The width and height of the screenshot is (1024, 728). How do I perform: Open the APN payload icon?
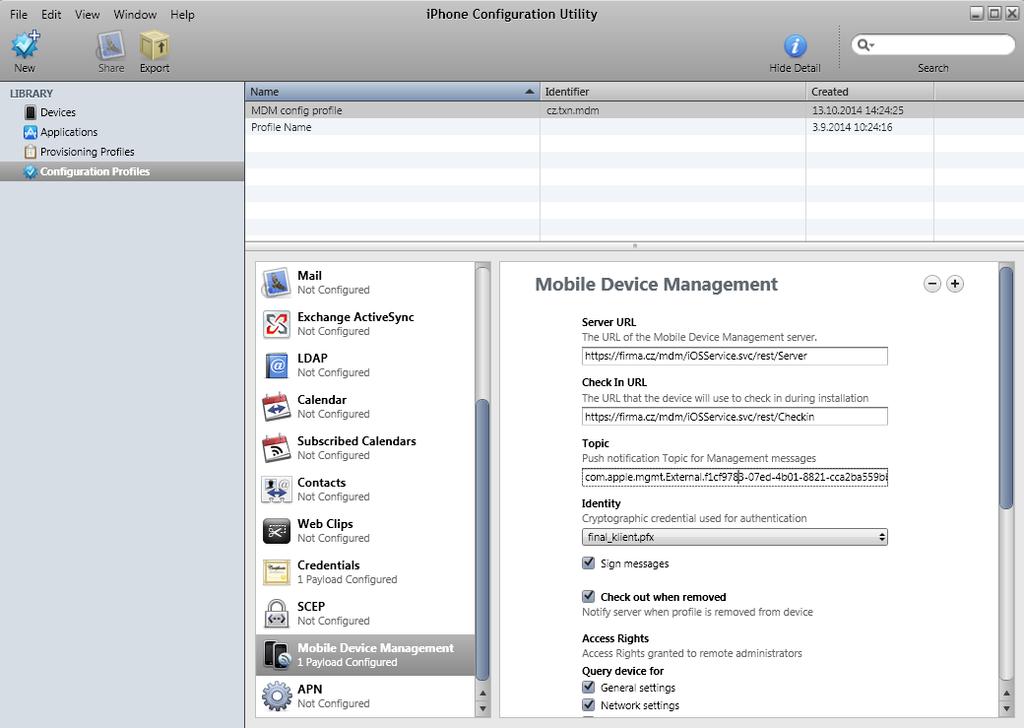tap(276, 696)
